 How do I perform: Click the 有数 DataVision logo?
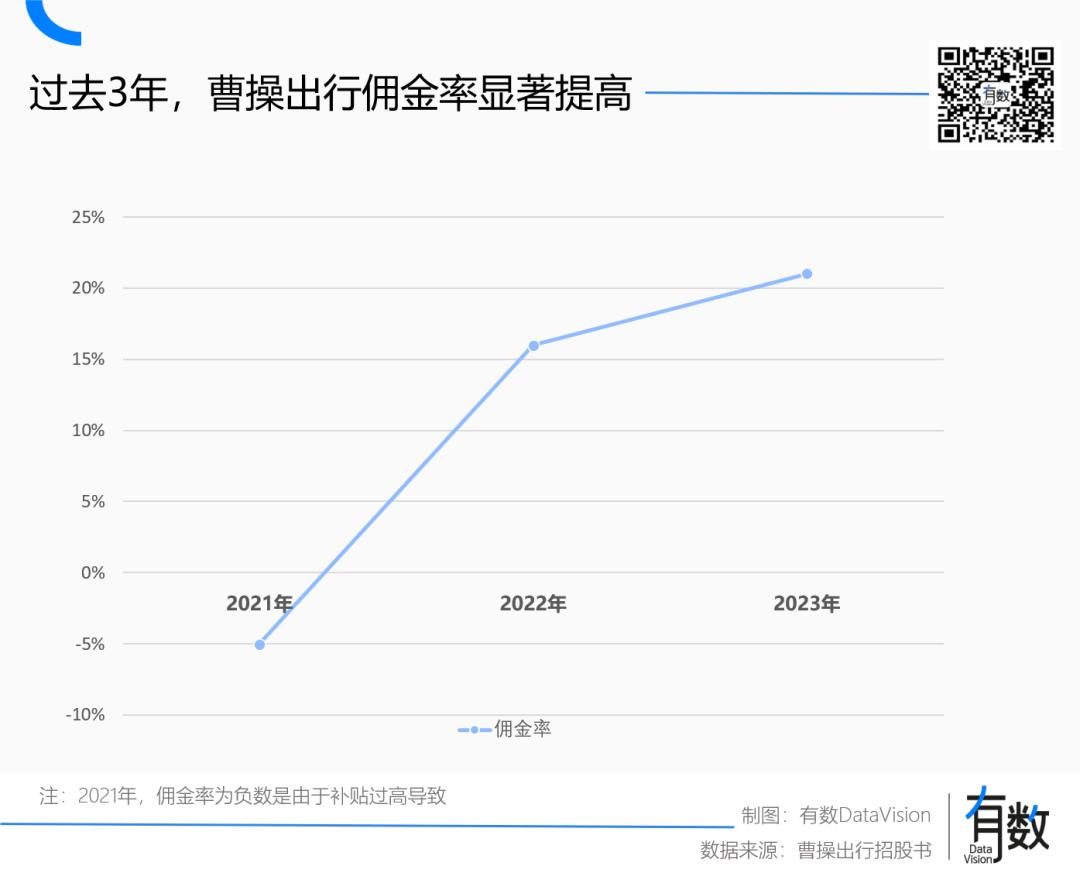coord(1006,825)
